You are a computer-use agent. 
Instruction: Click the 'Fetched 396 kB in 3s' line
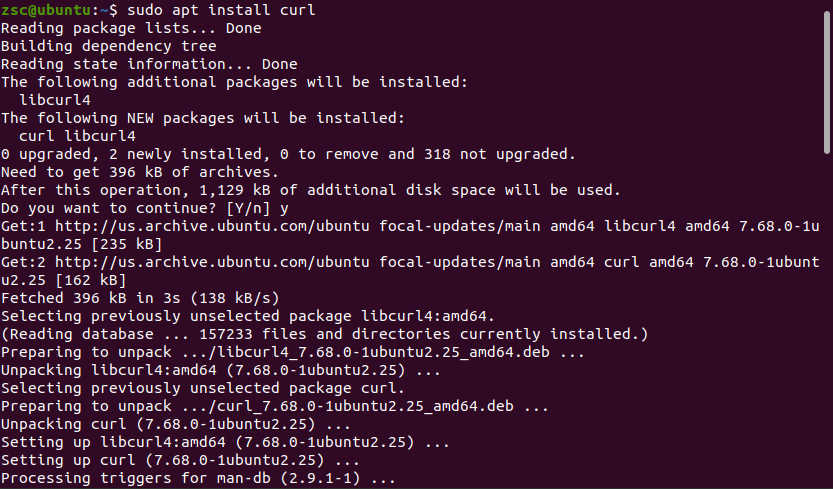140,298
